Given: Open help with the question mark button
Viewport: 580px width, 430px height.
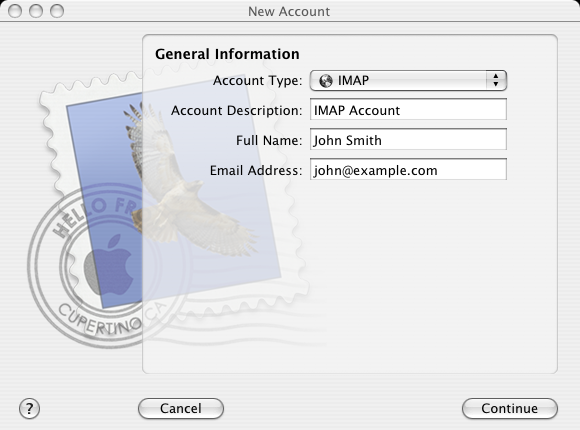Looking at the screenshot, I should 29,409.
